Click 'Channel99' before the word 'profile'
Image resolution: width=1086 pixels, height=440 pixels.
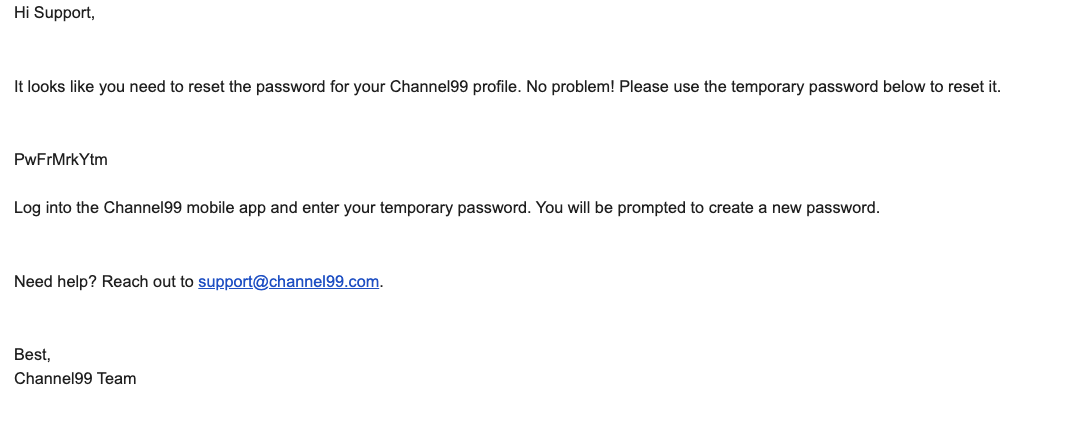pos(429,87)
